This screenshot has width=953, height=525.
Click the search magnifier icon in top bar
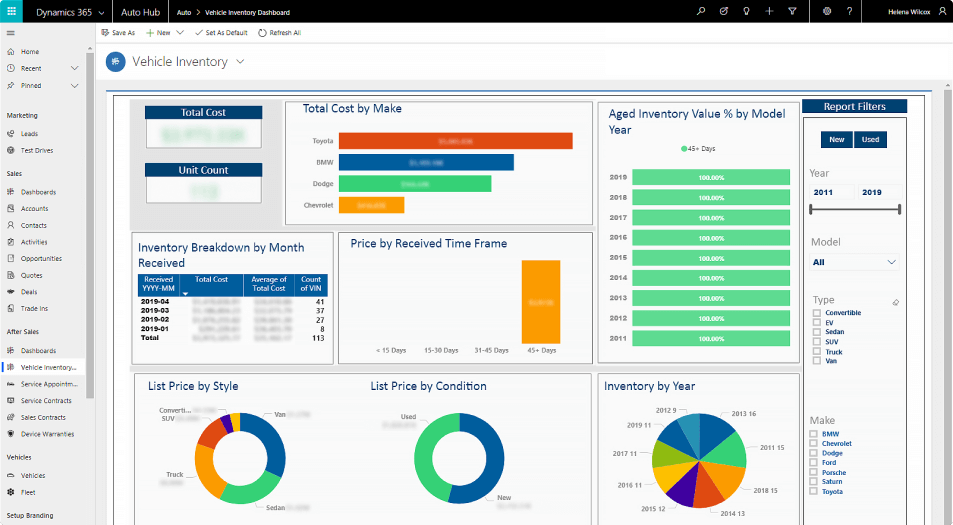701,11
